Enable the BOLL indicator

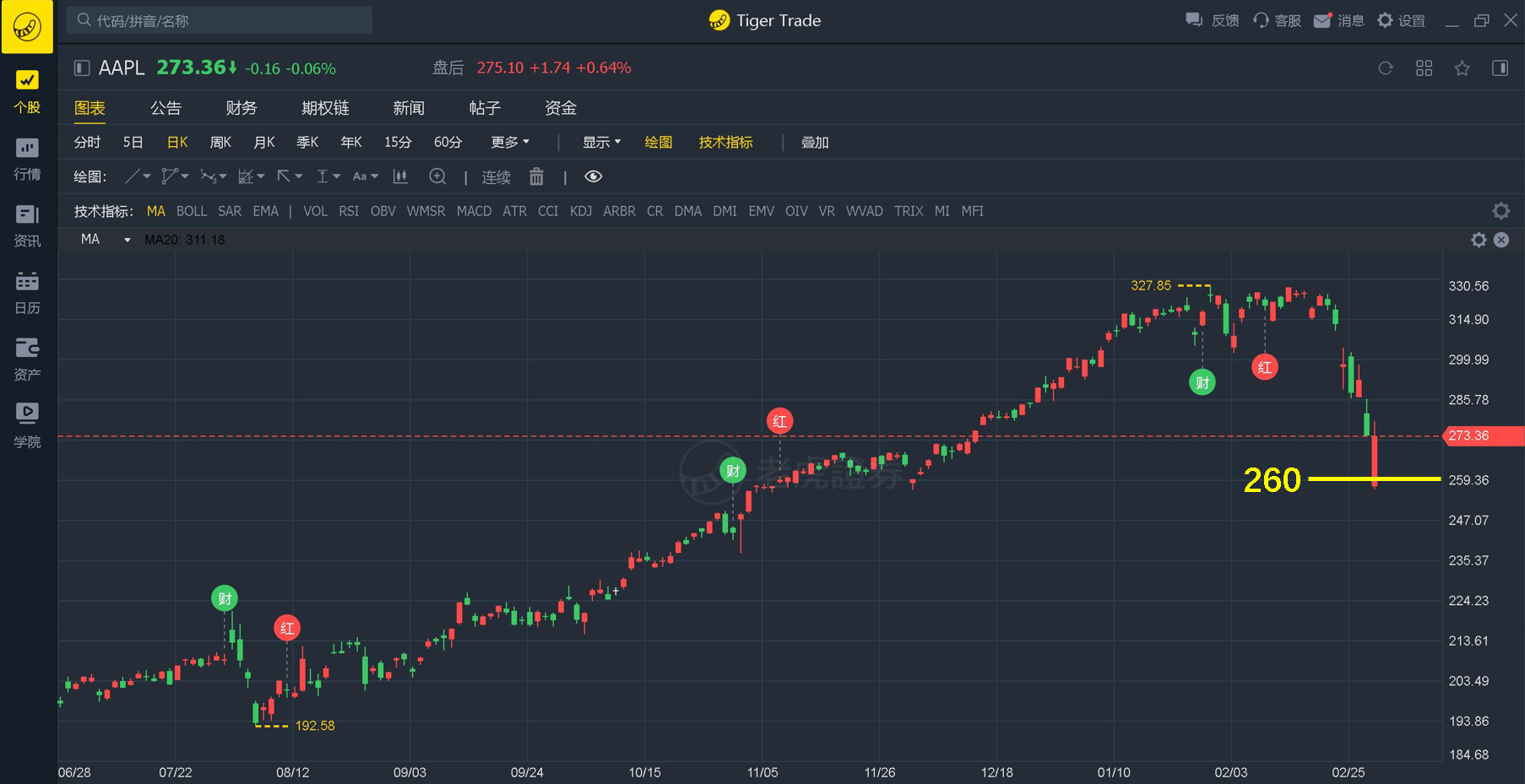192,211
